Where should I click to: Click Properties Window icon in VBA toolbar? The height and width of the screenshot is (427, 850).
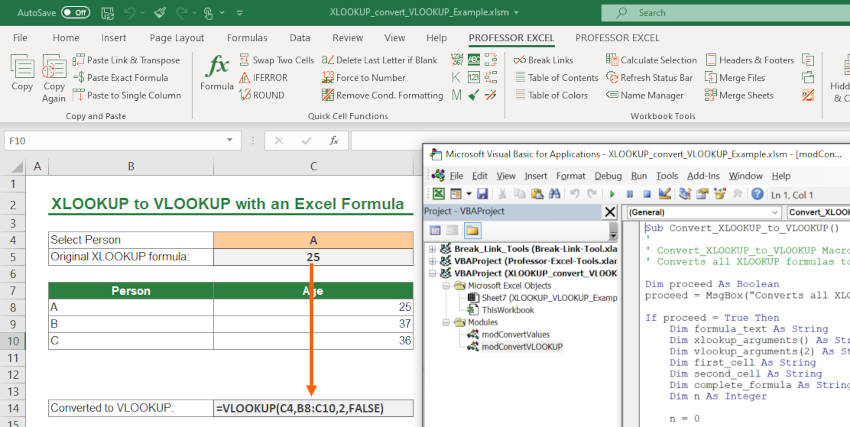[x=703, y=194]
